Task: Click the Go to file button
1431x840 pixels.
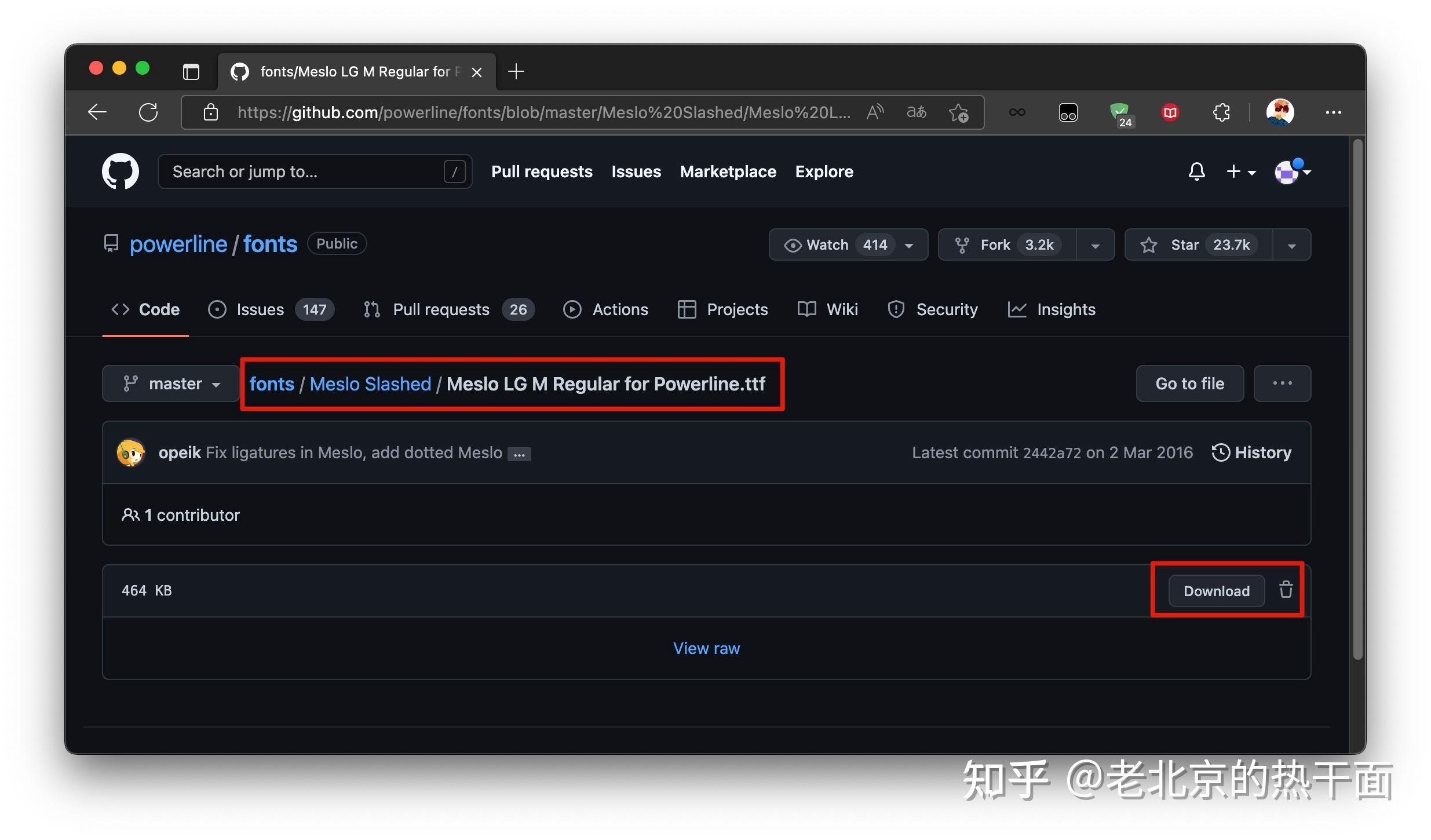Action: point(1189,383)
